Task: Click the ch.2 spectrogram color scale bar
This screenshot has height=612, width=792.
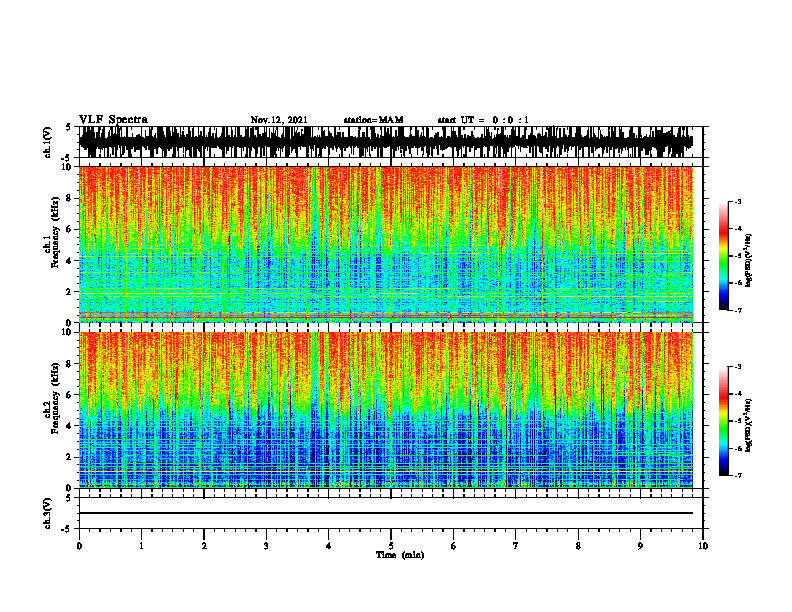Action: (724, 421)
